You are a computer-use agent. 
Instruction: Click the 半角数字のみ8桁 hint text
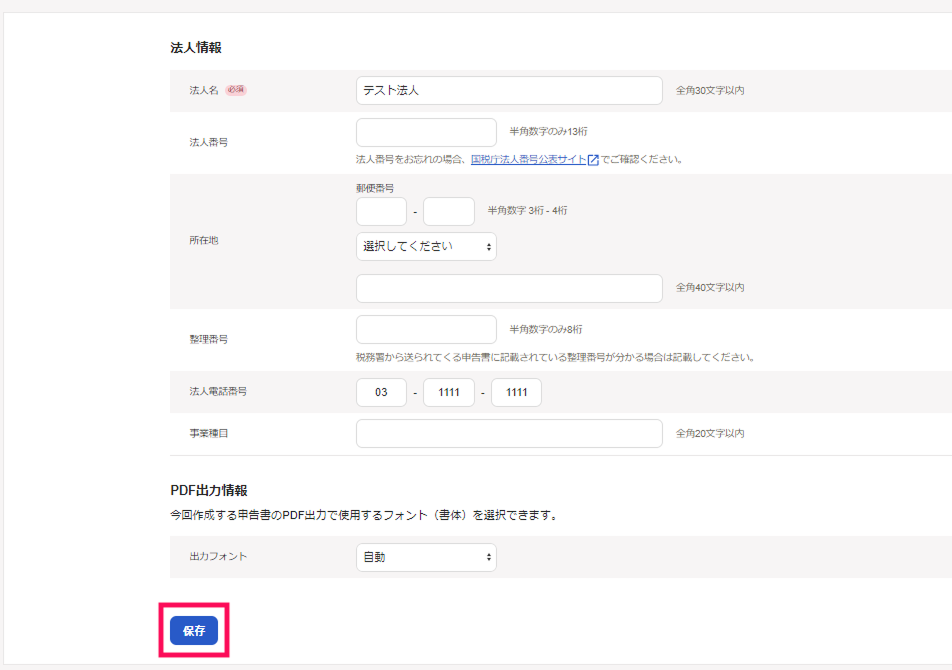coord(546,330)
